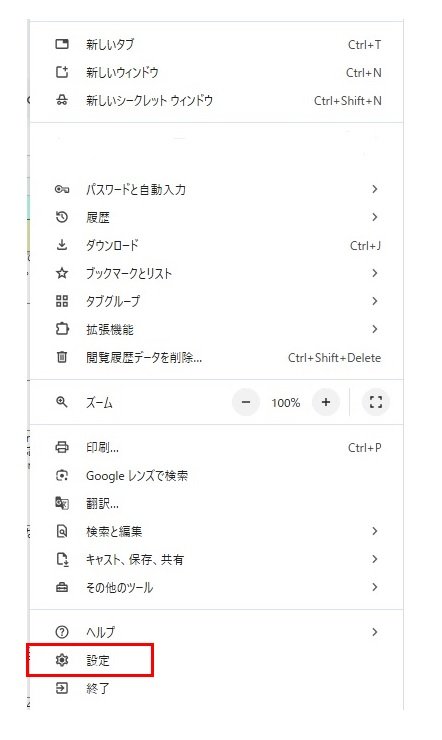Select 終了 to exit the browser
The image size is (442, 740).
217,688
